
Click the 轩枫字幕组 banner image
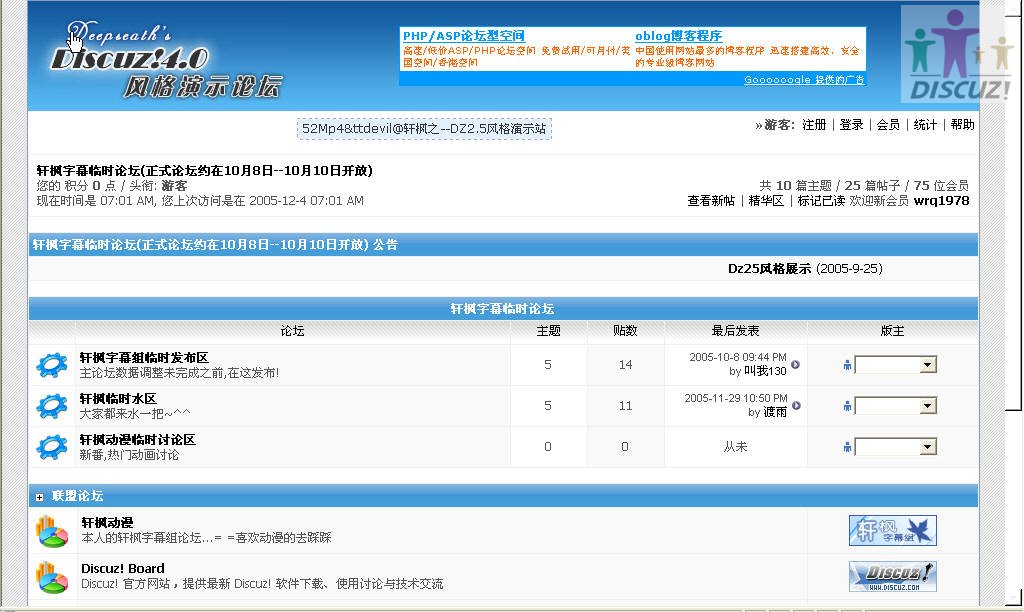(893, 530)
